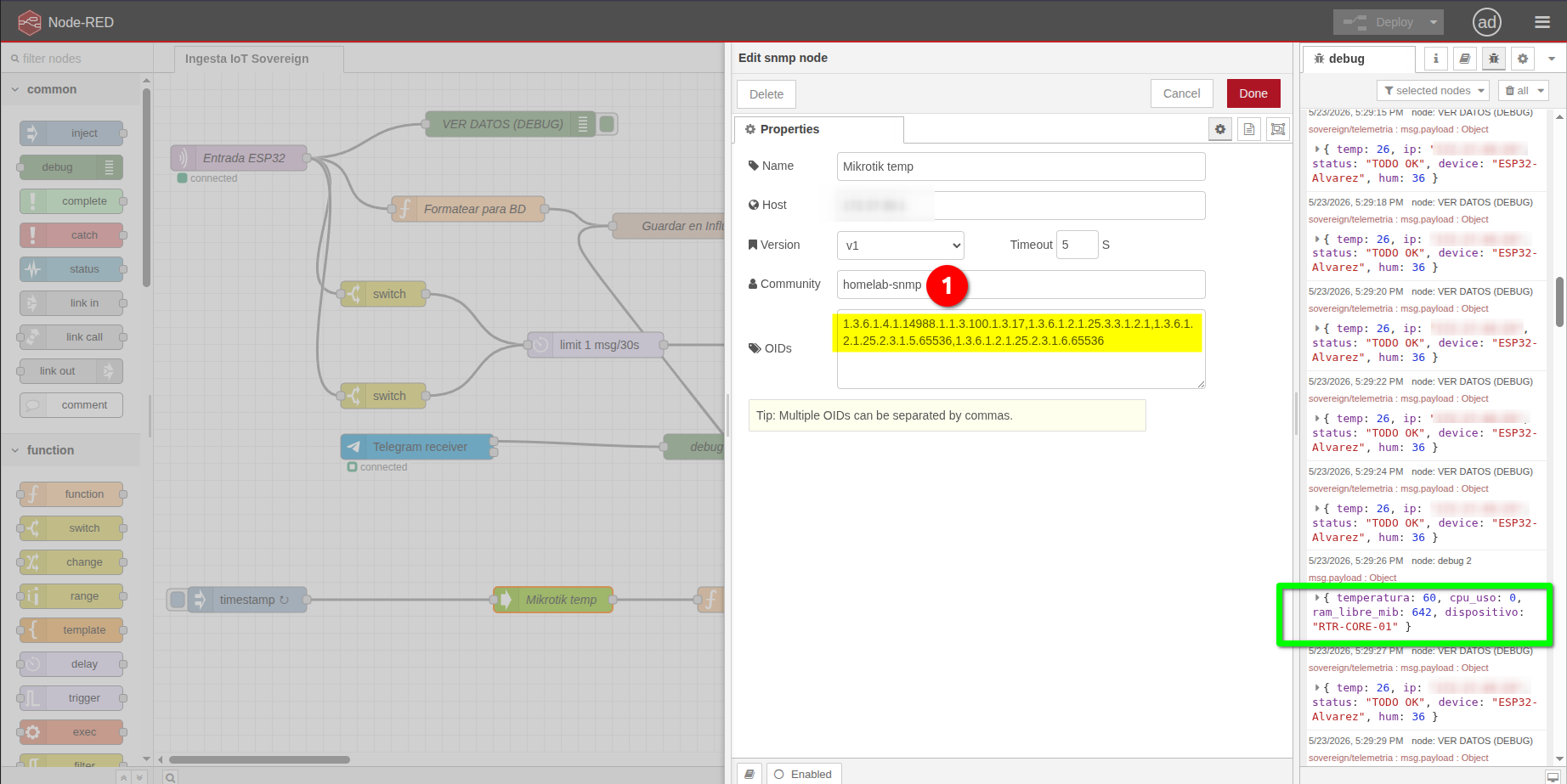Toggle the VER DATOS (DEBUG) node output button

[x=607, y=124]
